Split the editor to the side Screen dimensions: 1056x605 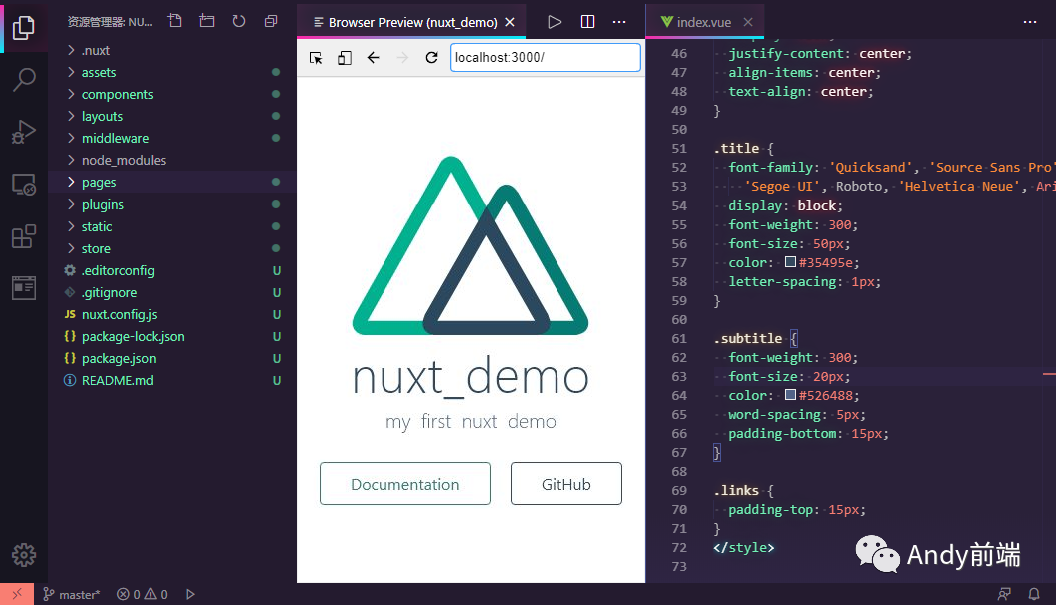pyautogui.click(x=587, y=22)
